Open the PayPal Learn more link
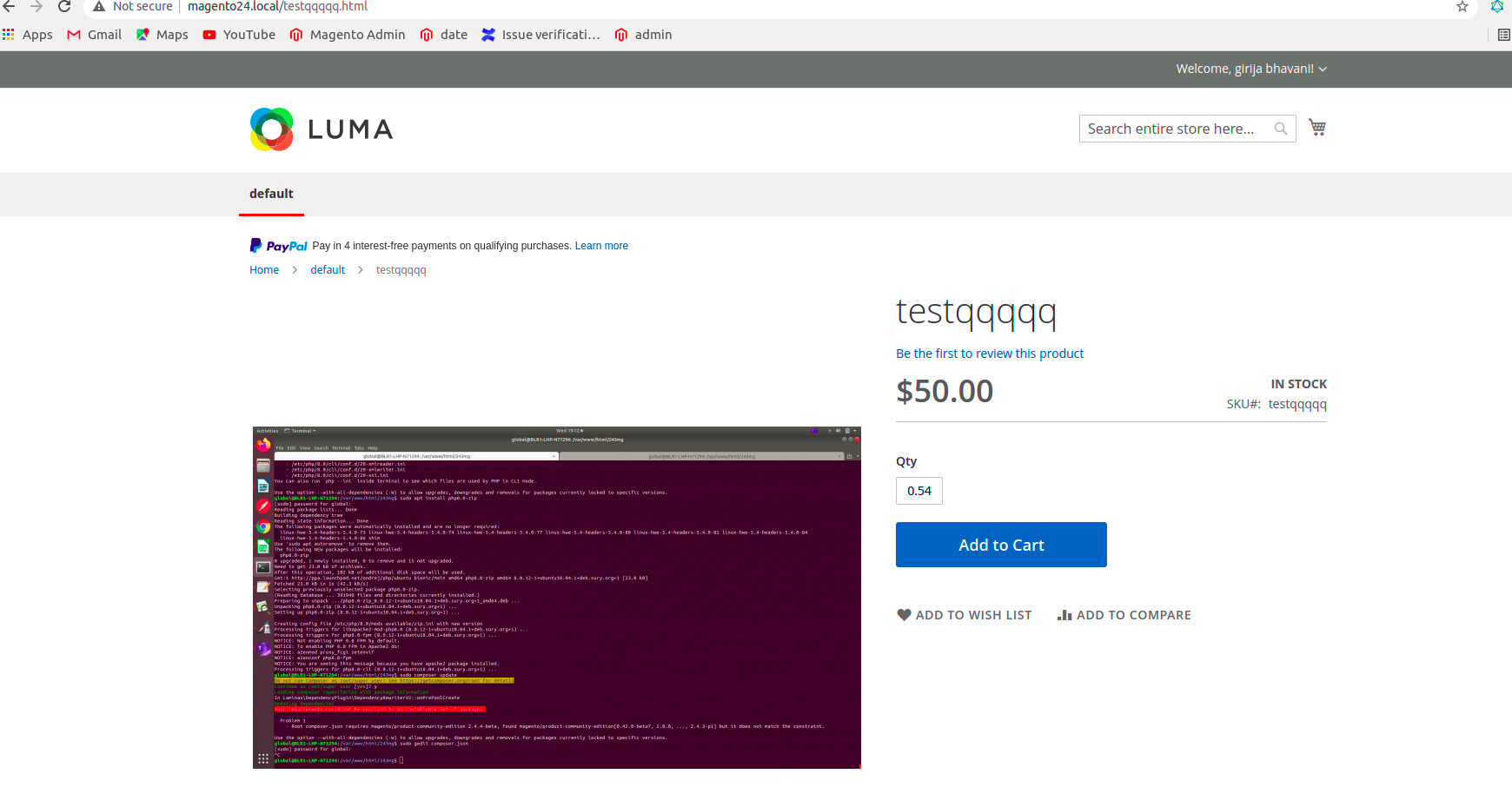Image resolution: width=1512 pixels, height=807 pixels. point(601,245)
